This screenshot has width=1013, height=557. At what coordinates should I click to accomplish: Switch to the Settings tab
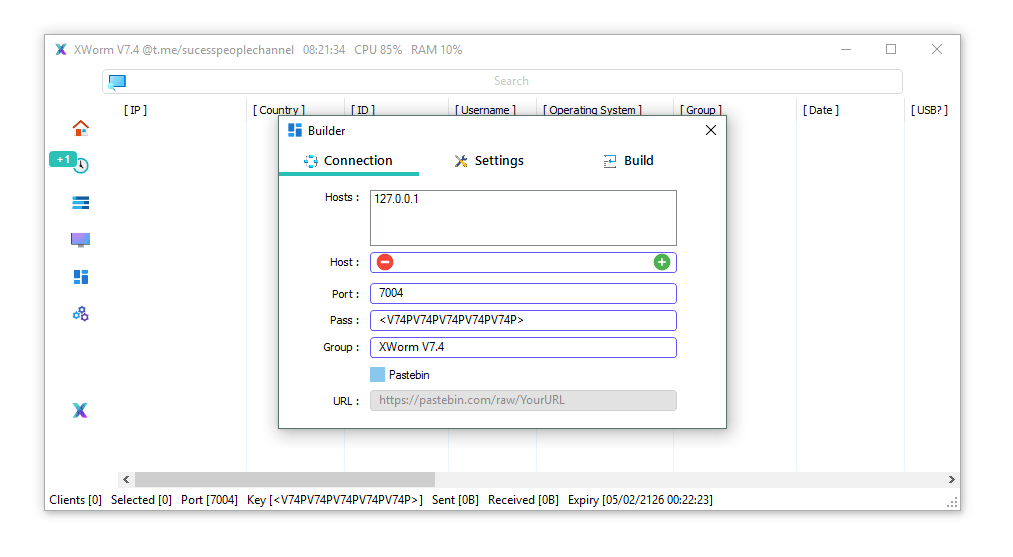(x=488, y=161)
